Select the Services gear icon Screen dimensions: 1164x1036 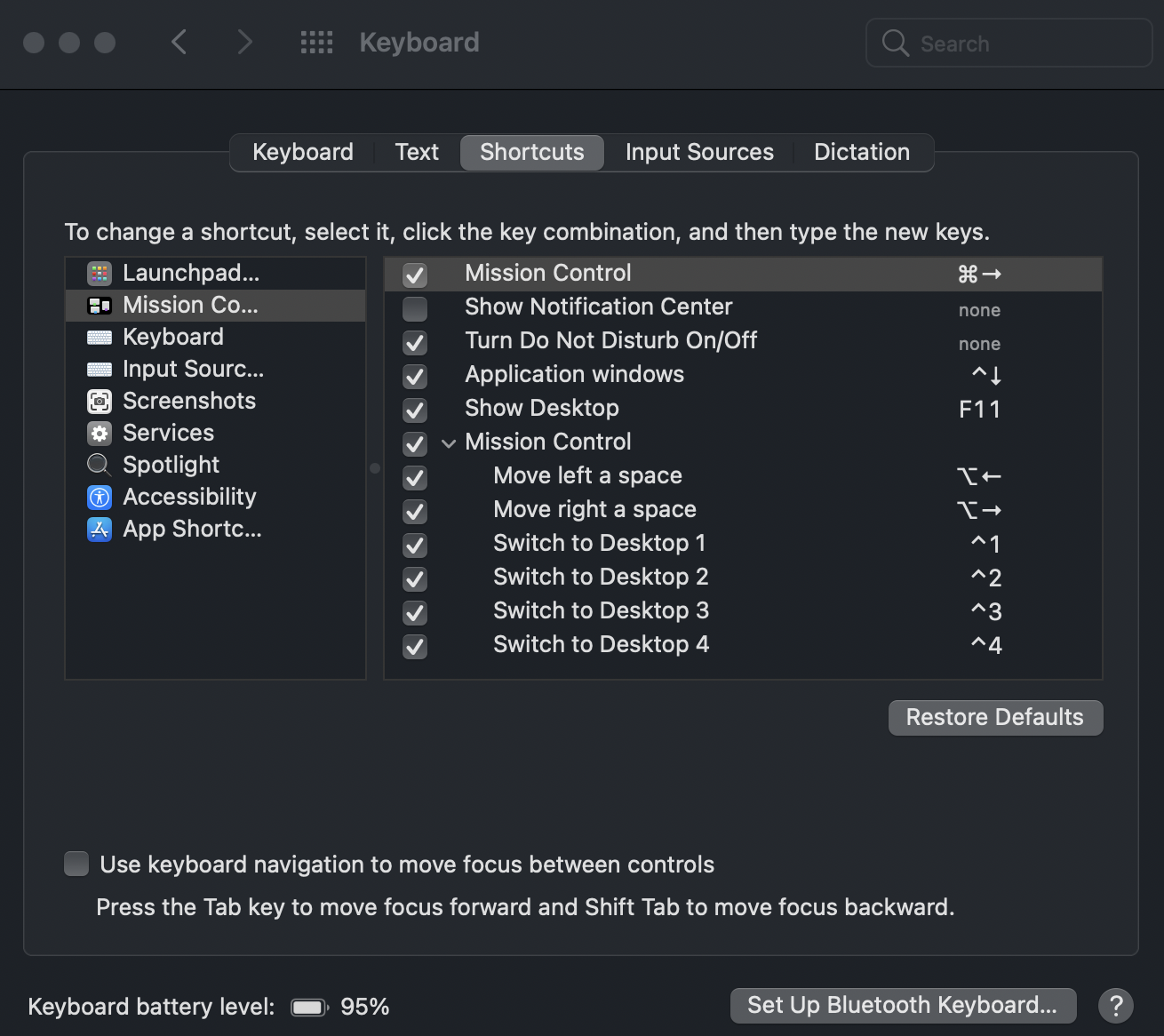[100, 434]
